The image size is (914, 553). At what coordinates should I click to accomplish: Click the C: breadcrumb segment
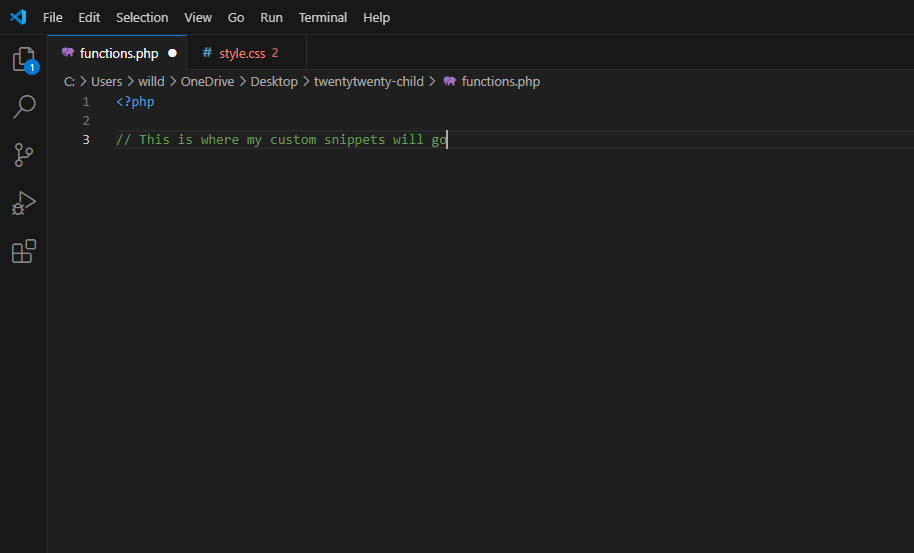69,82
